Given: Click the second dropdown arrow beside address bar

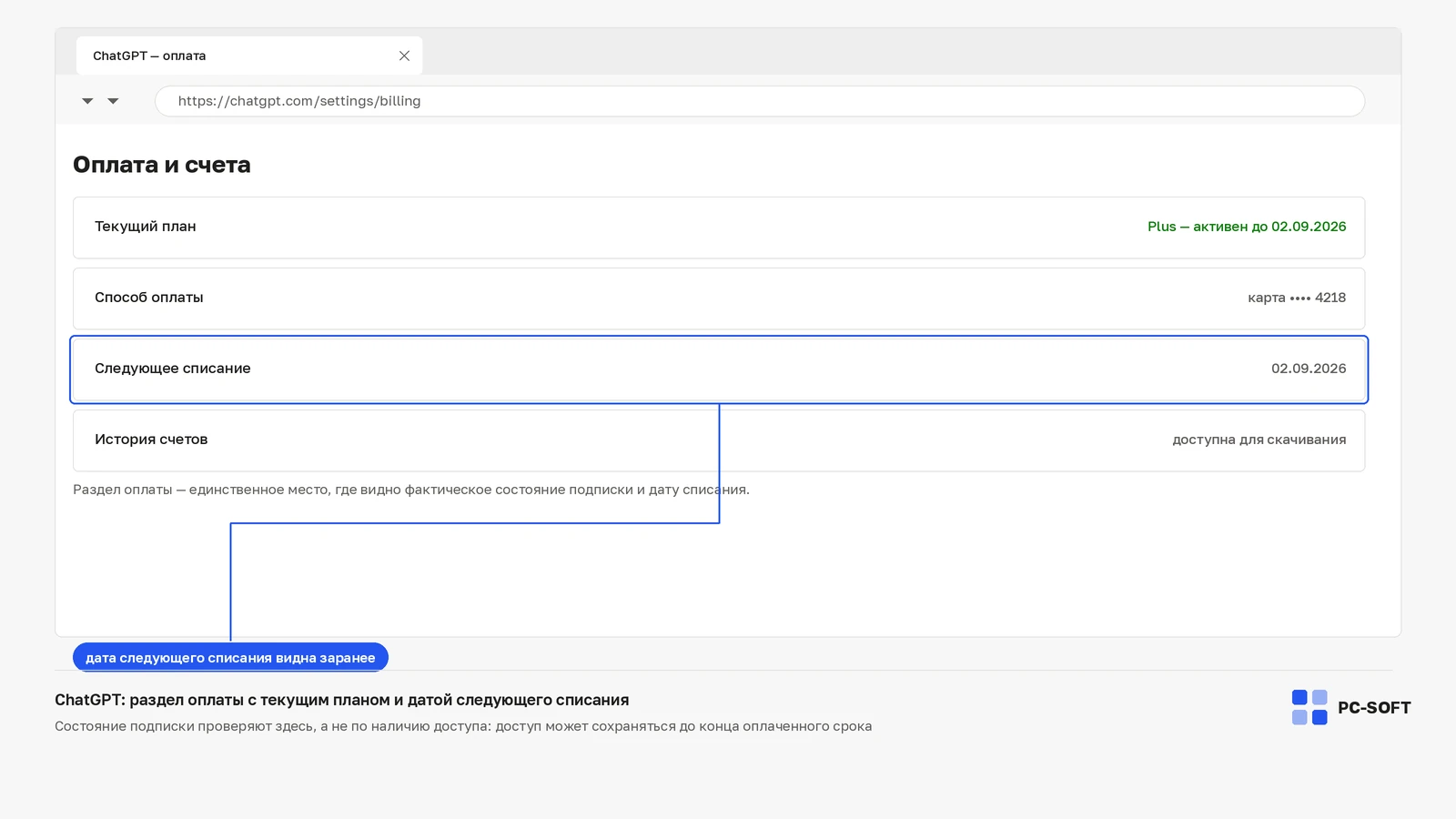Looking at the screenshot, I should 113,101.
